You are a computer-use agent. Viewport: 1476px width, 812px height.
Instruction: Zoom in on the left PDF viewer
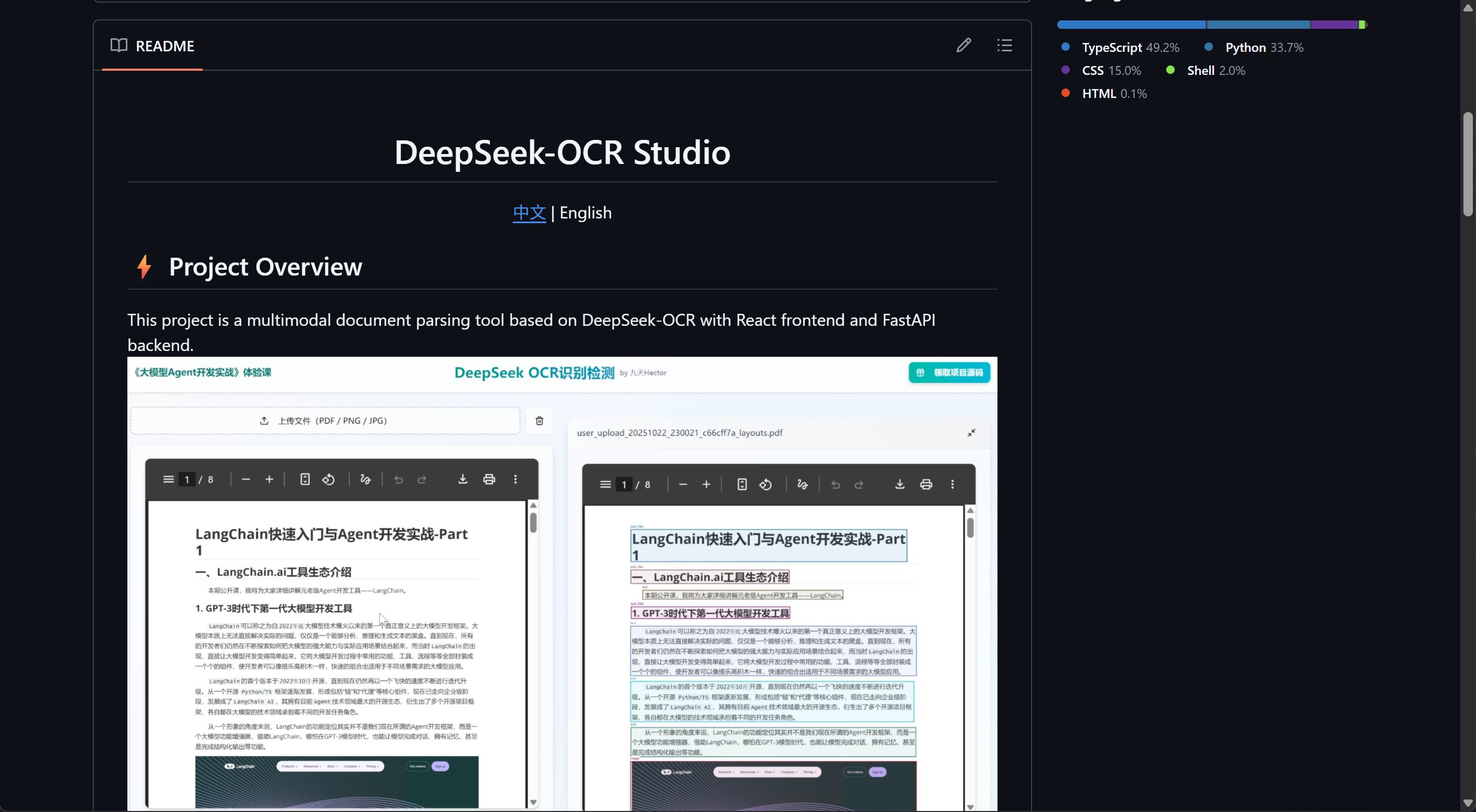[x=269, y=479]
